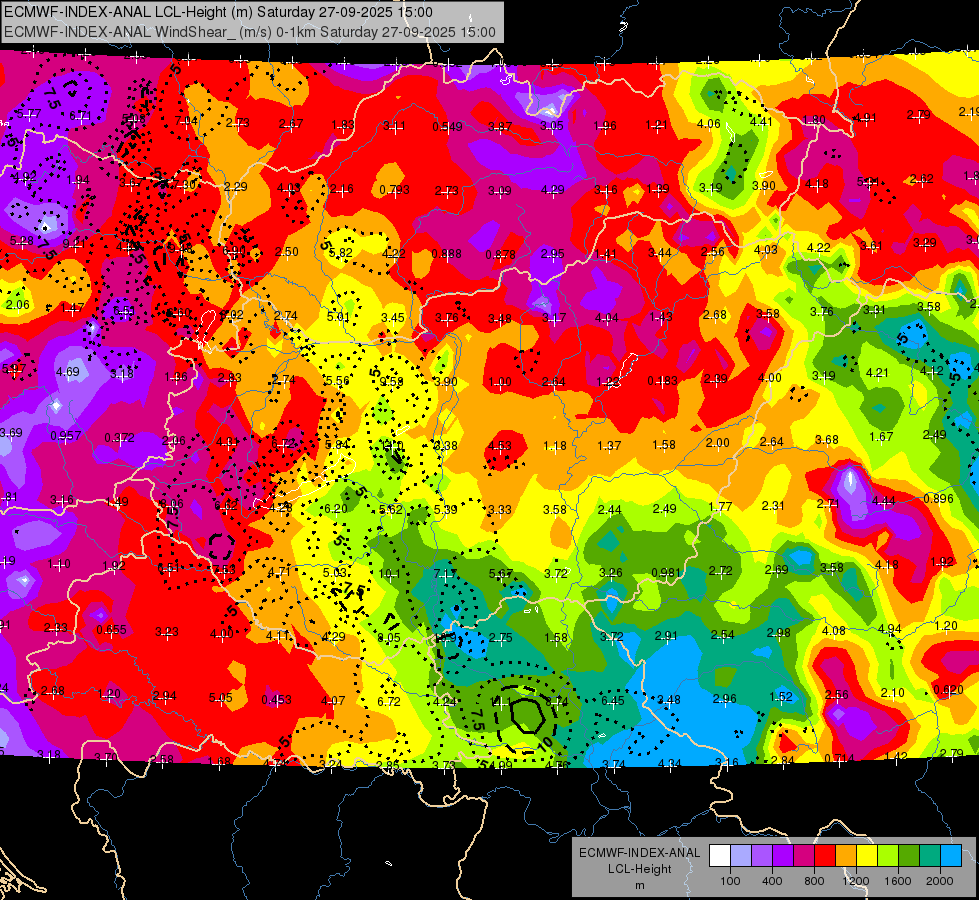Click the grid value '4.34'
The width and height of the screenshot is (979, 900).
[x=670, y=763]
